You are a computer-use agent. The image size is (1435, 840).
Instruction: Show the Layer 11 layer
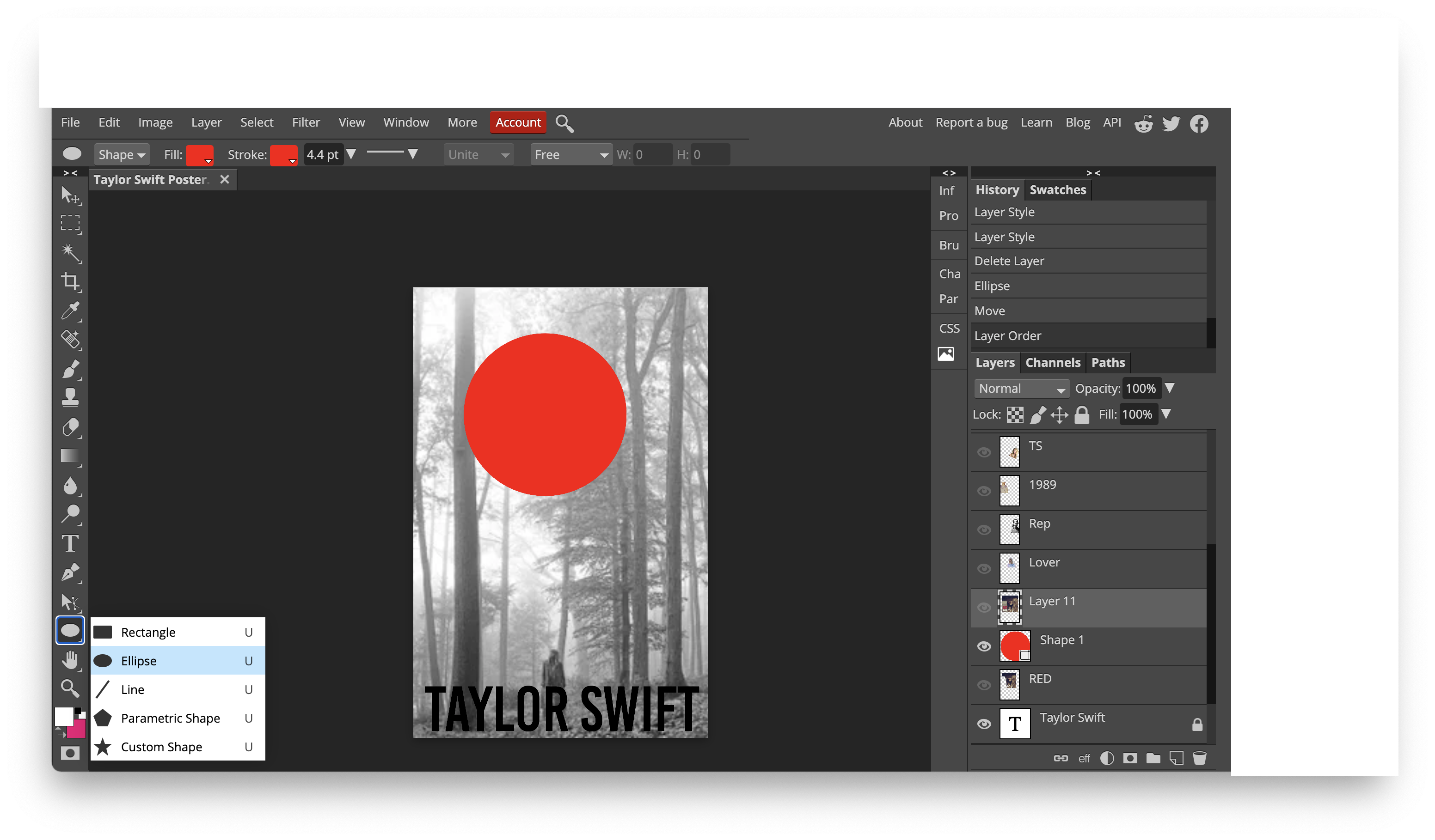[984, 608]
